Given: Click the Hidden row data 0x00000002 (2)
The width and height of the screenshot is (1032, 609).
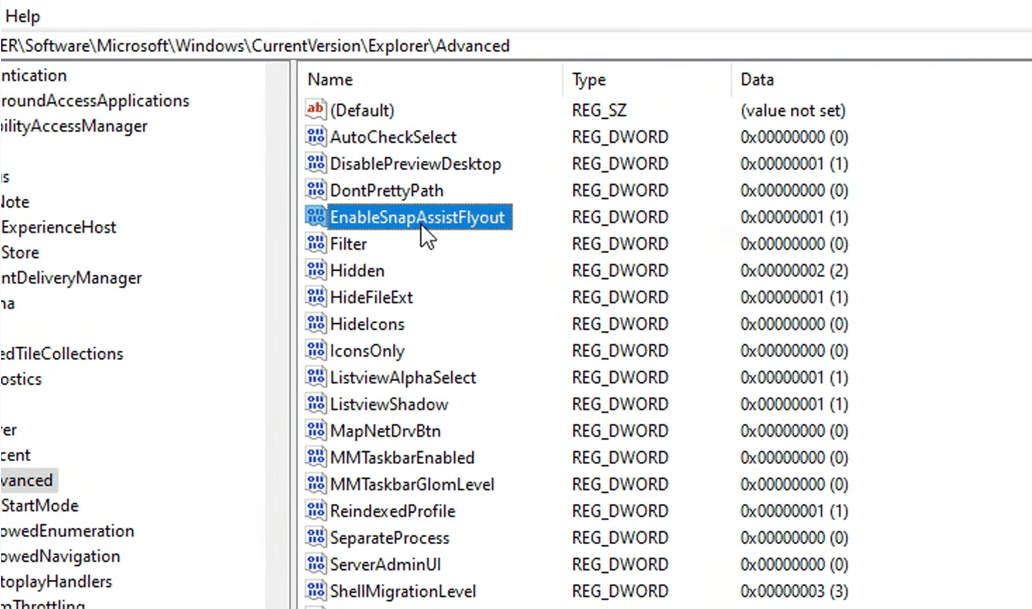Looking at the screenshot, I should pyautogui.click(x=794, y=271).
